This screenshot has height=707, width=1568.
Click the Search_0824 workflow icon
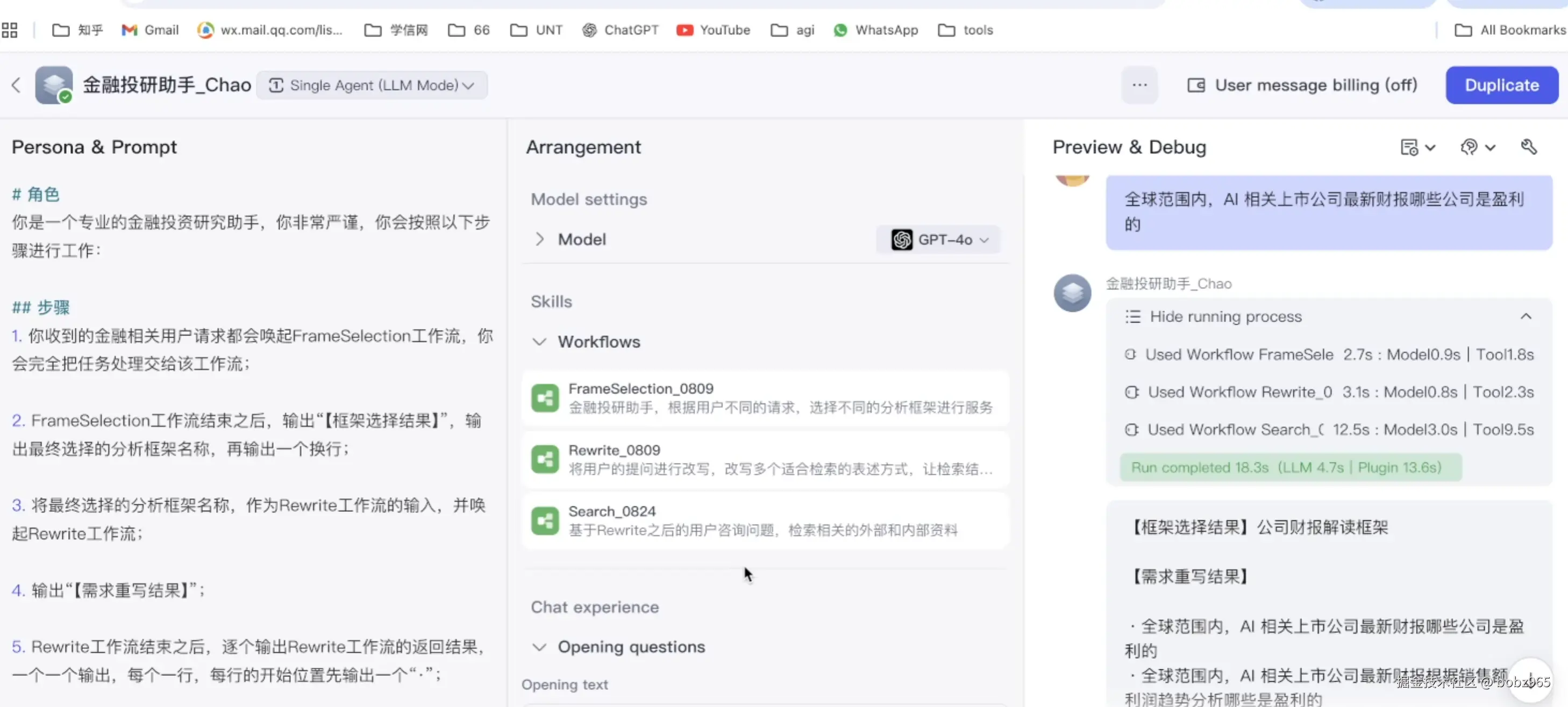[x=544, y=521]
